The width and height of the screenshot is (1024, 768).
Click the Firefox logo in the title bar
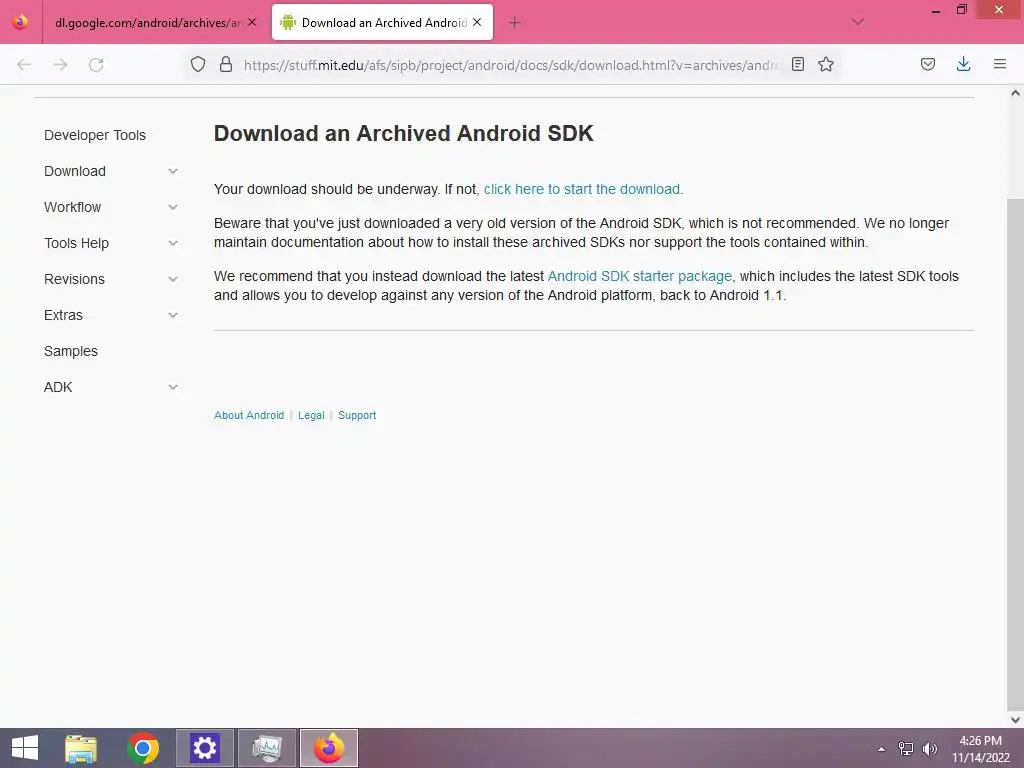[x=20, y=22]
